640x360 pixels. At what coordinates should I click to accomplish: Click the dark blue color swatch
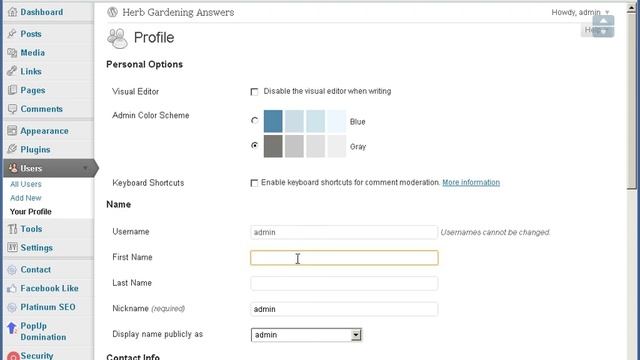(273, 121)
